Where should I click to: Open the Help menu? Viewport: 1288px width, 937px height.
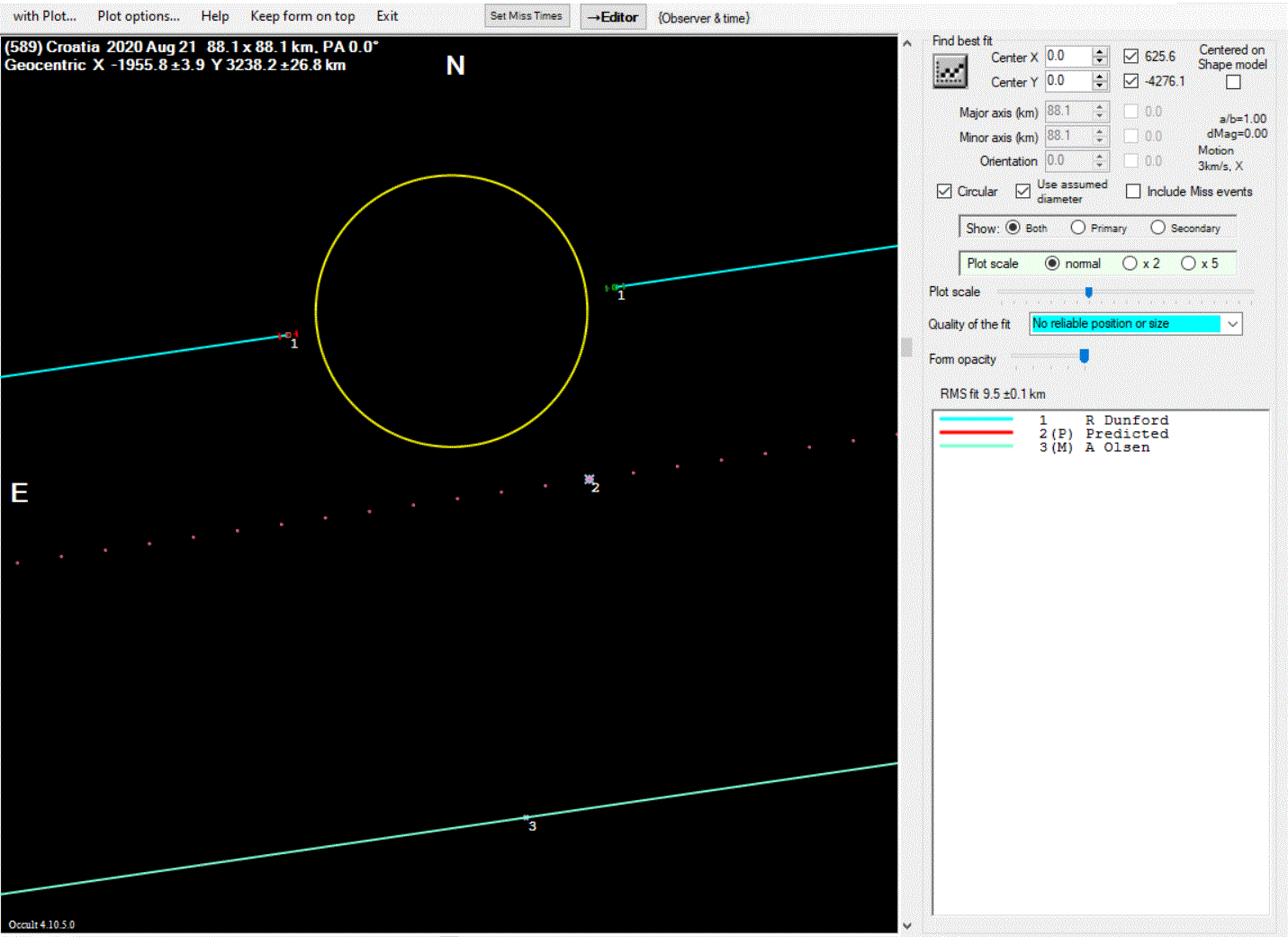[215, 16]
